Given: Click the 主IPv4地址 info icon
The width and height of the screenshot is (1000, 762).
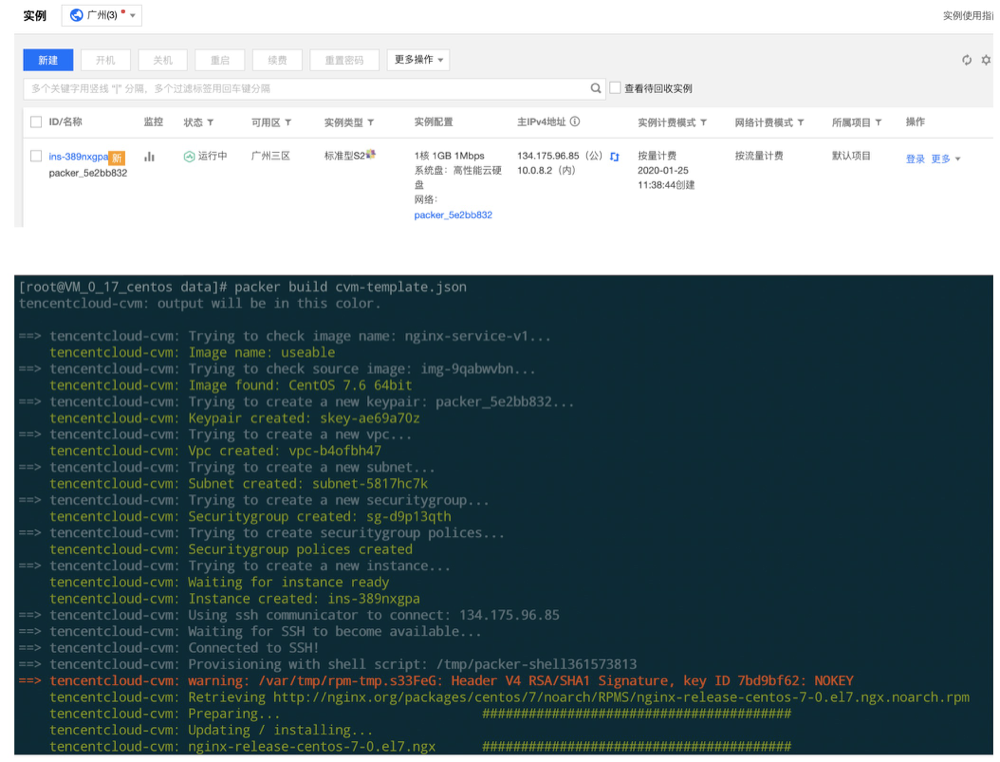Looking at the screenshot, I should 575,121.
